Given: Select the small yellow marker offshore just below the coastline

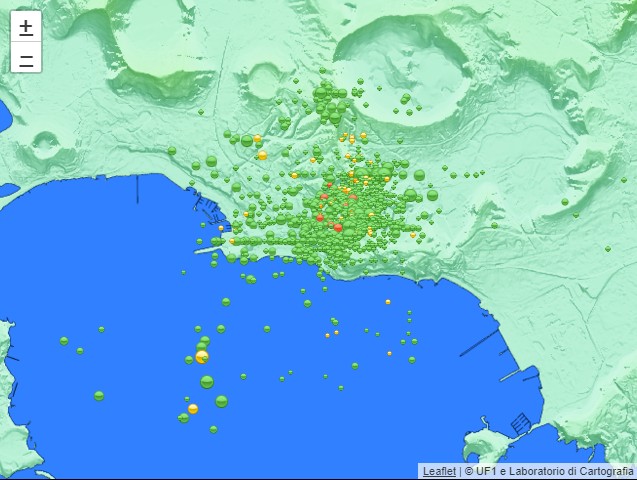Looking at the screenshot, I should click(x=388, y=302).
